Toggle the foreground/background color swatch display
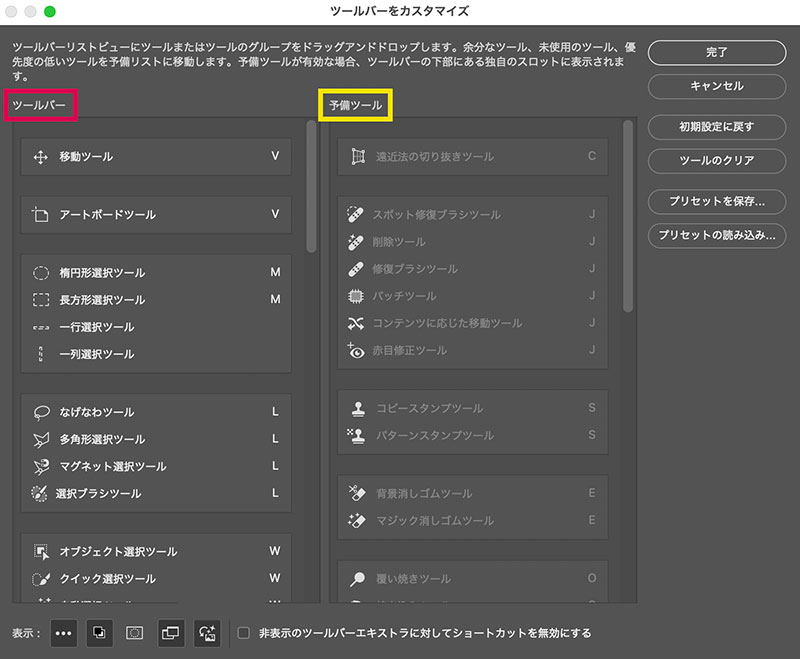 pyautogui.click(x=100, y=632)
